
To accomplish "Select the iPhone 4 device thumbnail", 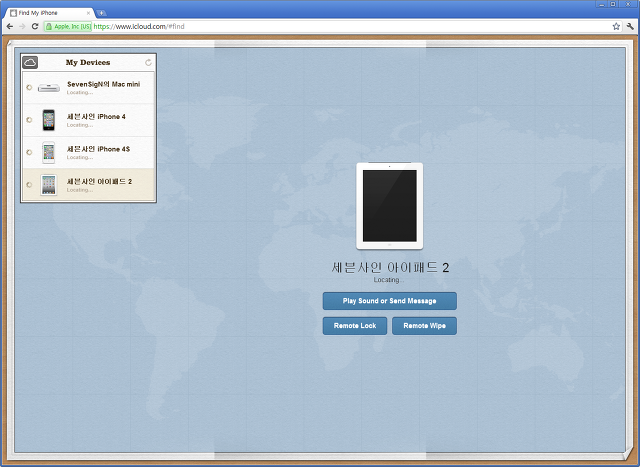I will coord(49,120).
